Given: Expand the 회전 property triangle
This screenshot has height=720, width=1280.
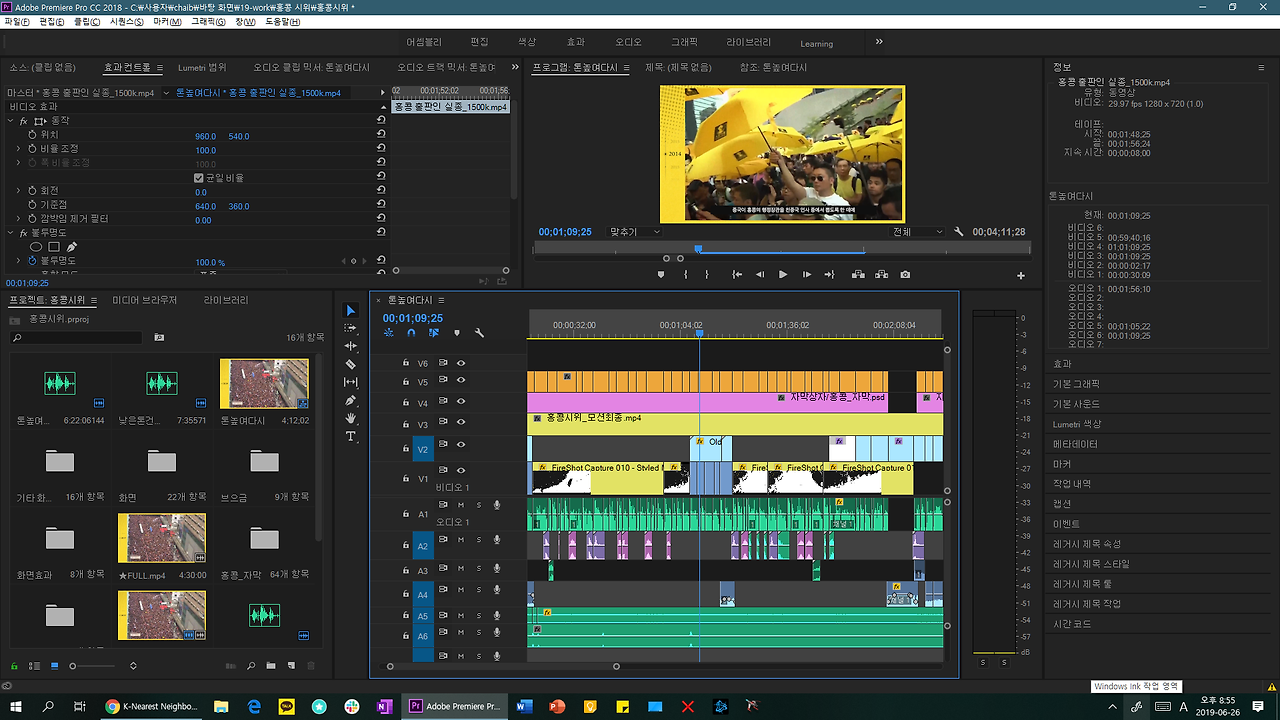Looking at the screenshot, I should click(x=18, y=191).
